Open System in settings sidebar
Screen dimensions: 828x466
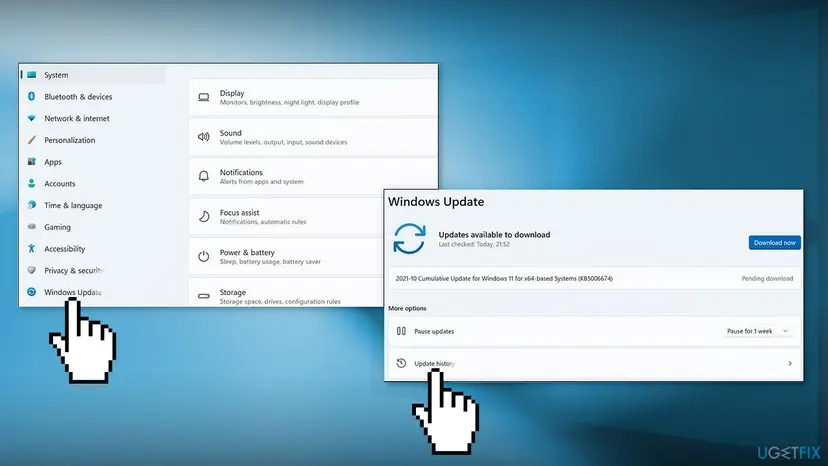pyautogui.click(x=93, y=75)
